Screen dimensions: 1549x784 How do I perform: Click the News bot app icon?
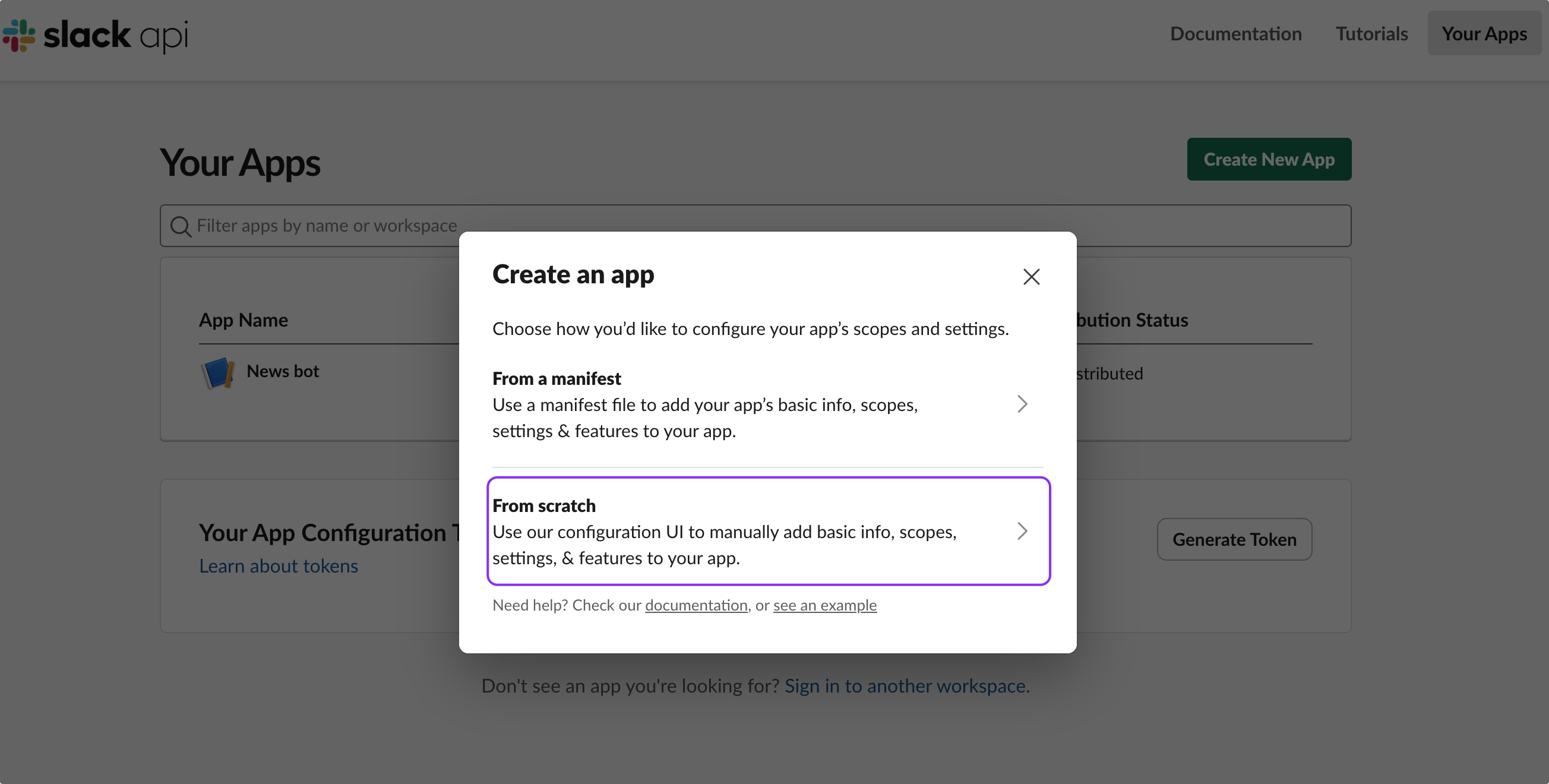click(x=217, y=373)
